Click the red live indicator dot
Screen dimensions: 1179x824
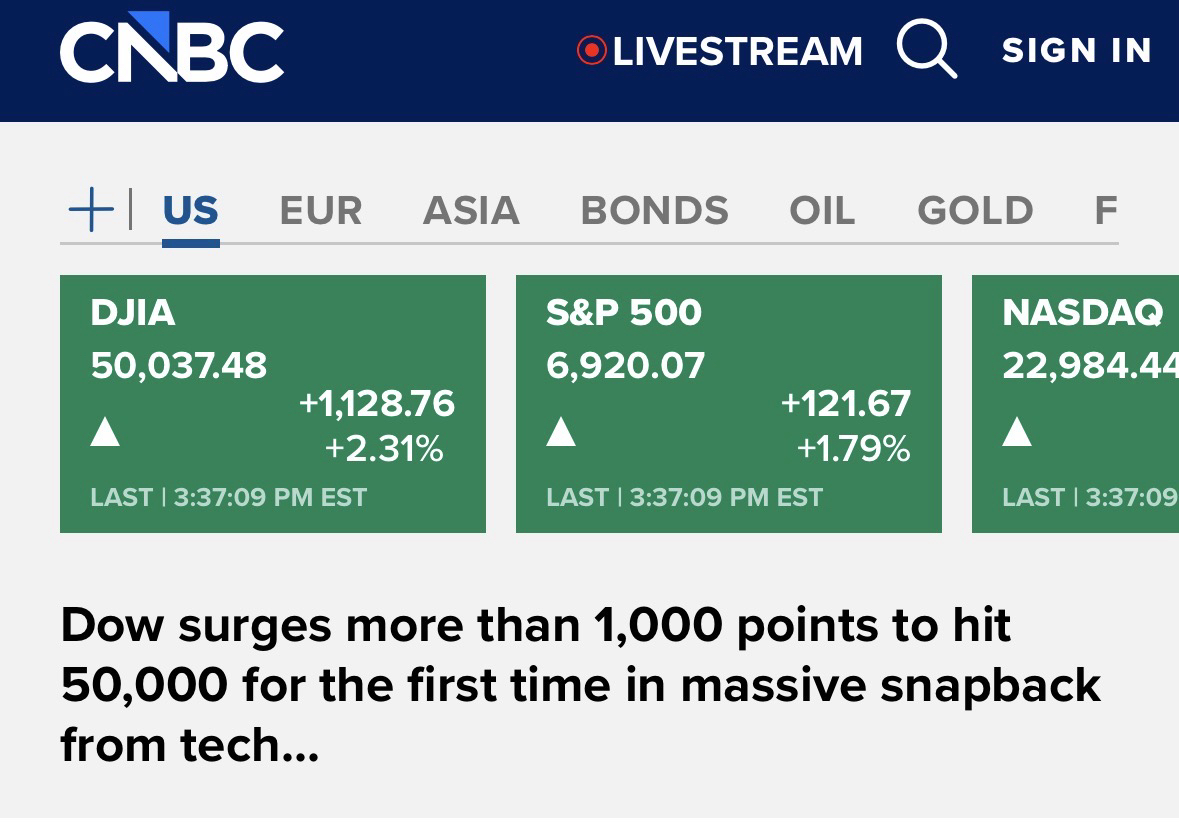pos(592,50)
